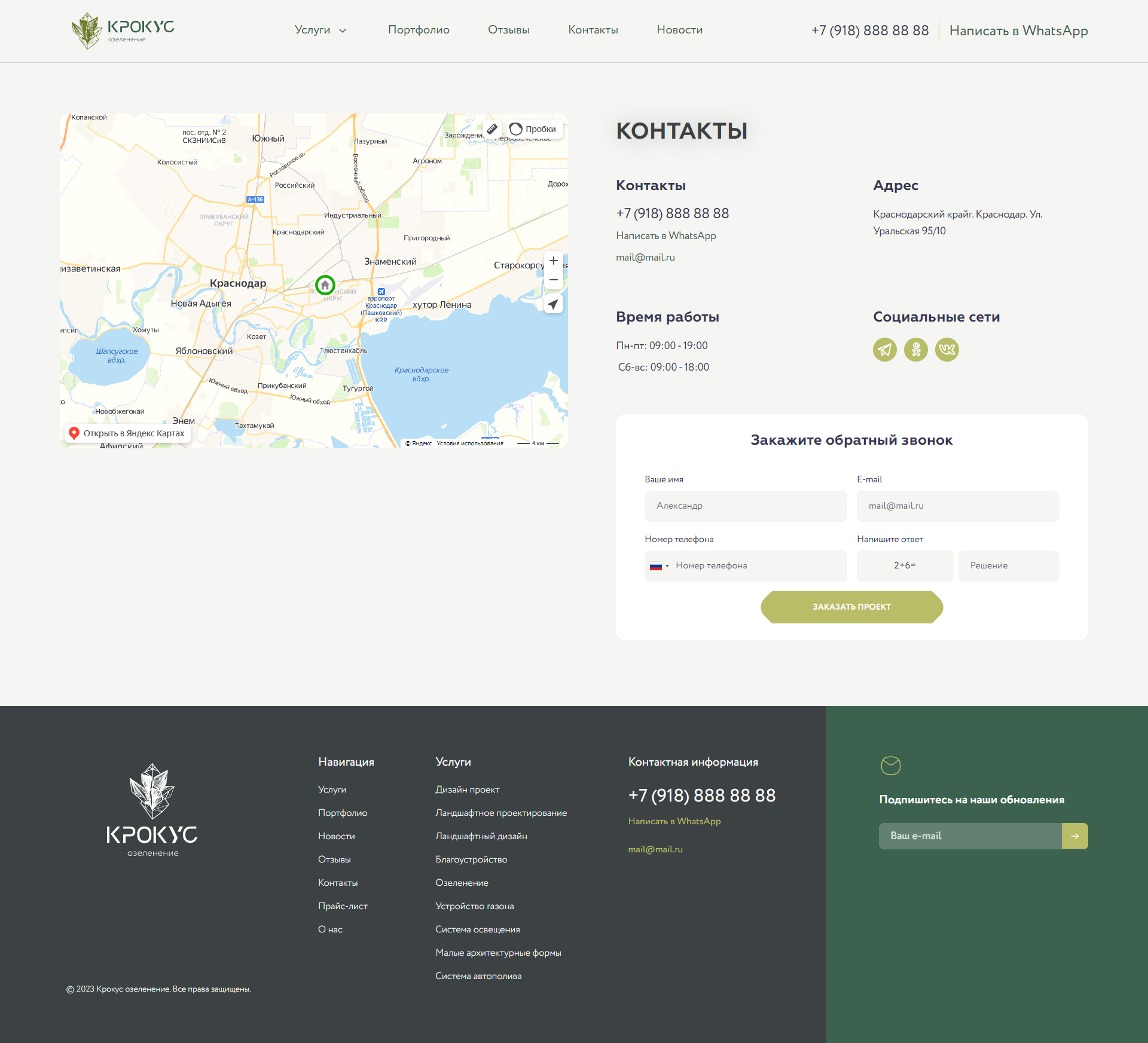The height and width of the screenshot is (1043, 1148).
Task: Click the Telegram social icon
Action: click(x=884, y=350)
